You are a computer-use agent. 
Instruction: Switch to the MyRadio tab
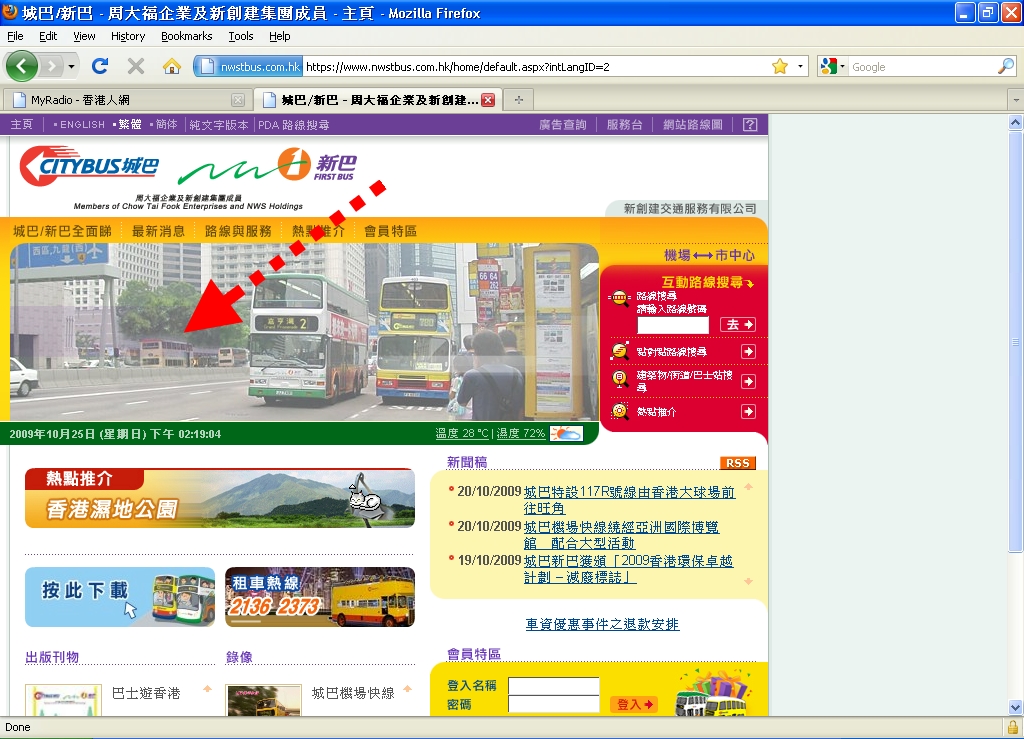[127, 100]
